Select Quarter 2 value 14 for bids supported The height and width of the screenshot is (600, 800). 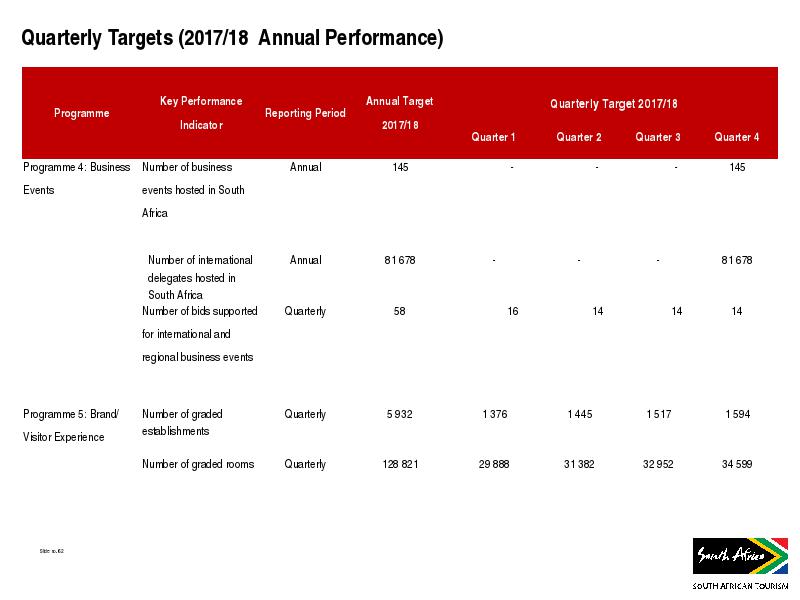[x=598, y=311]
